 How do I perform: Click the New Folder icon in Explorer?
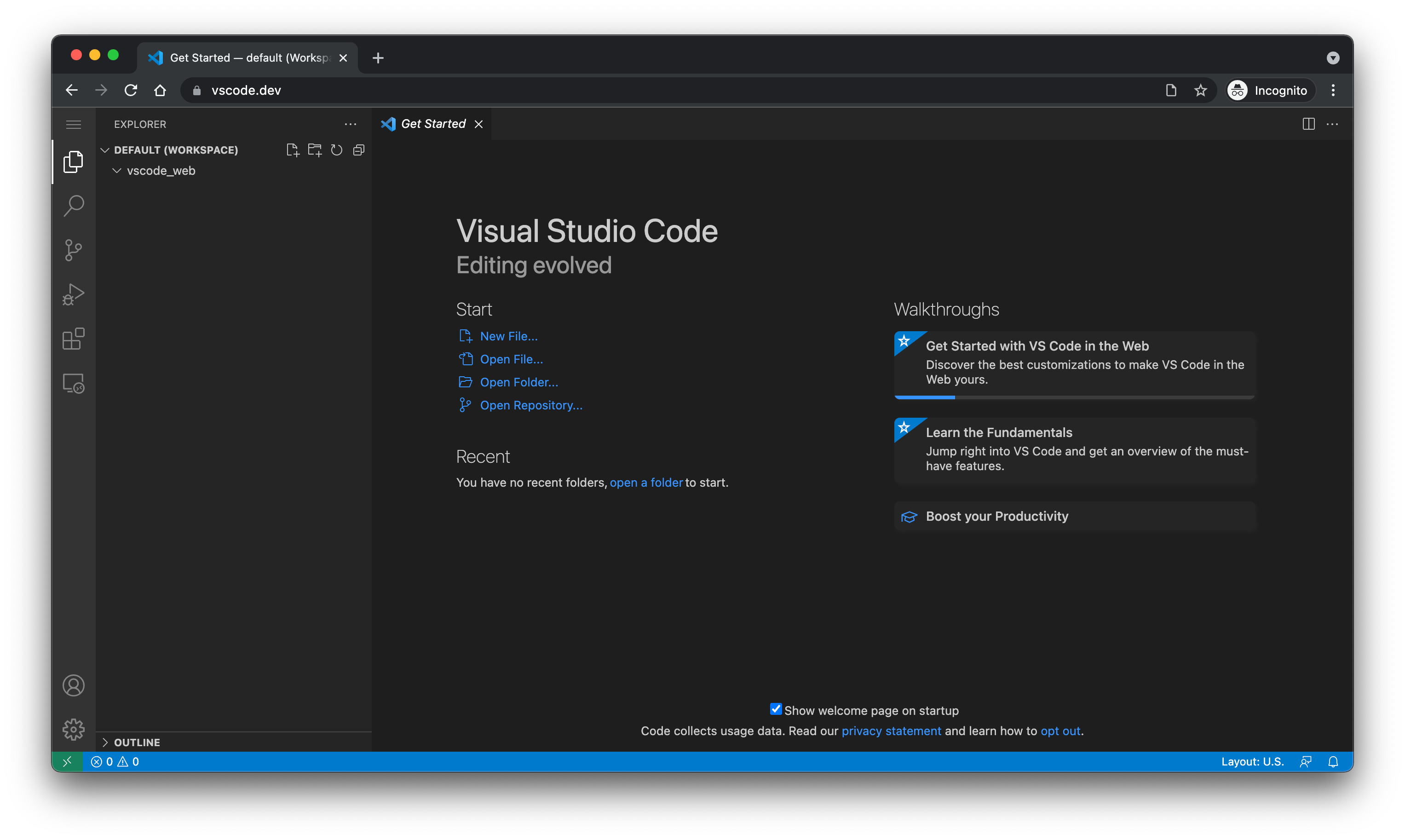point(314,150)
